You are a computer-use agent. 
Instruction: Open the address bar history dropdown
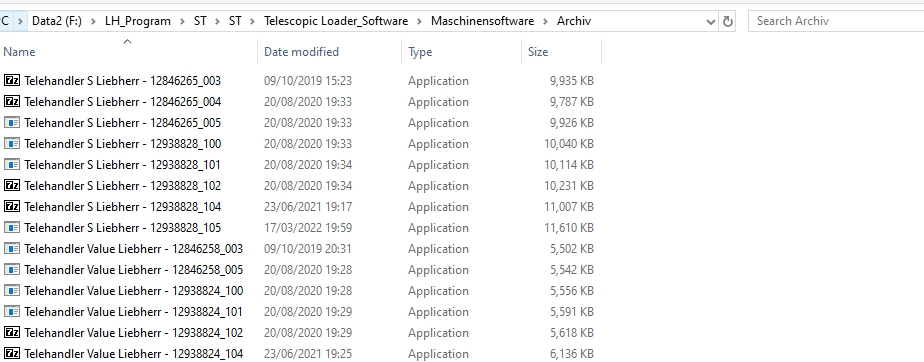point(711,21)
